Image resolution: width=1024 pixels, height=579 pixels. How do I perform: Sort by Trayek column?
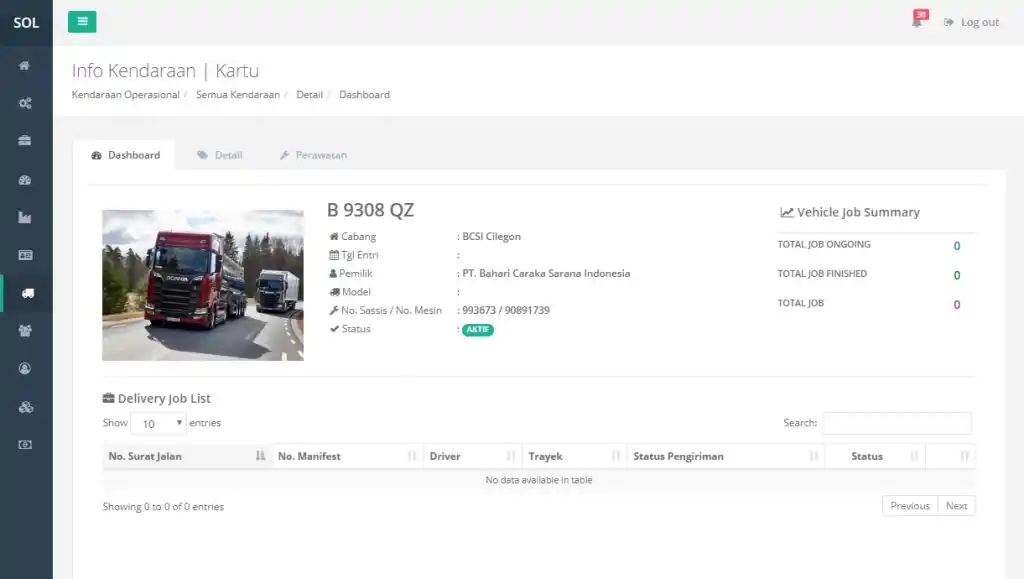[x=575, y=456]
